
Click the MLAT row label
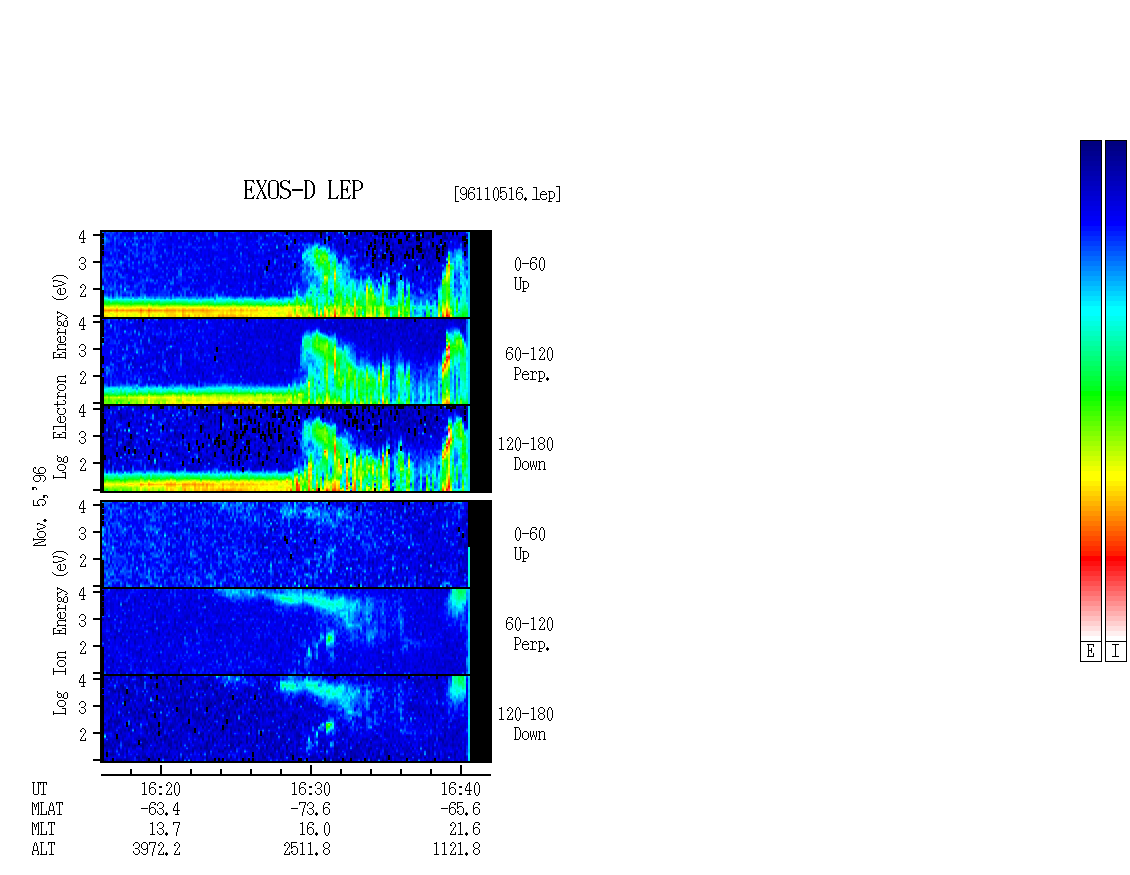coord(47,809)
